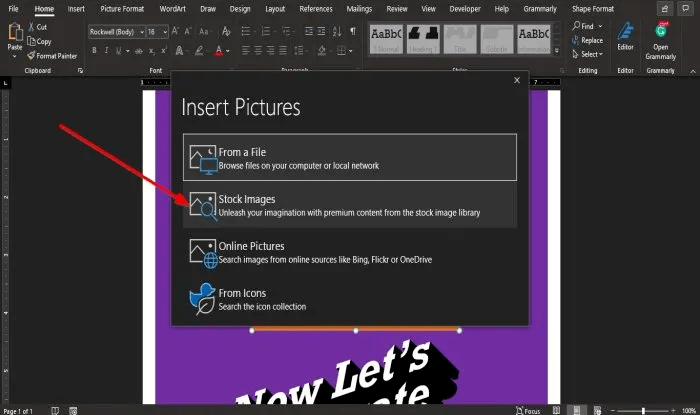Screen dimensions: 700x415
Task: Click Replace in the Editing group
Action: (587, 40)
